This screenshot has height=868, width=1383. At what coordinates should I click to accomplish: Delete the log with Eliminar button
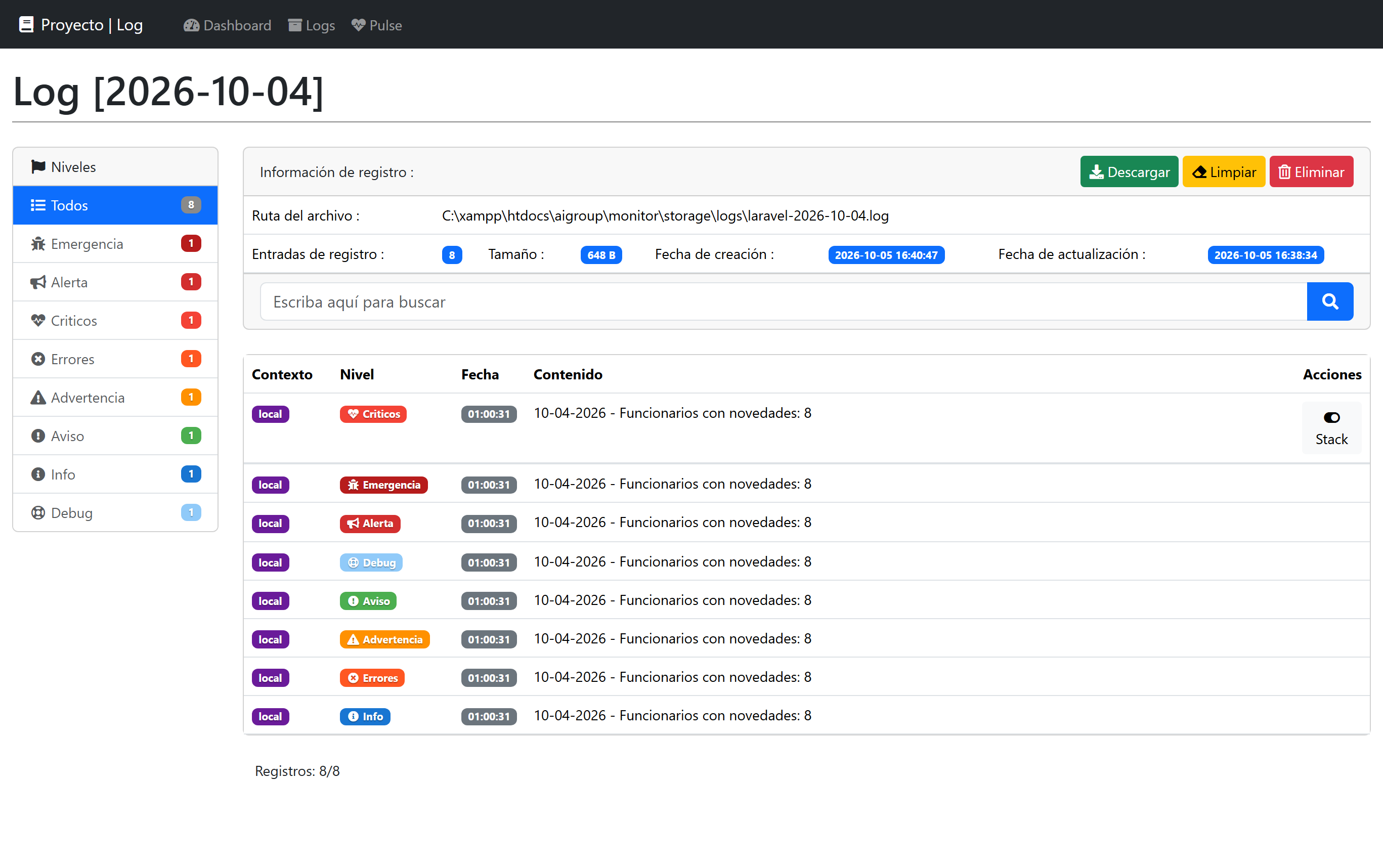pos(1311,171)
